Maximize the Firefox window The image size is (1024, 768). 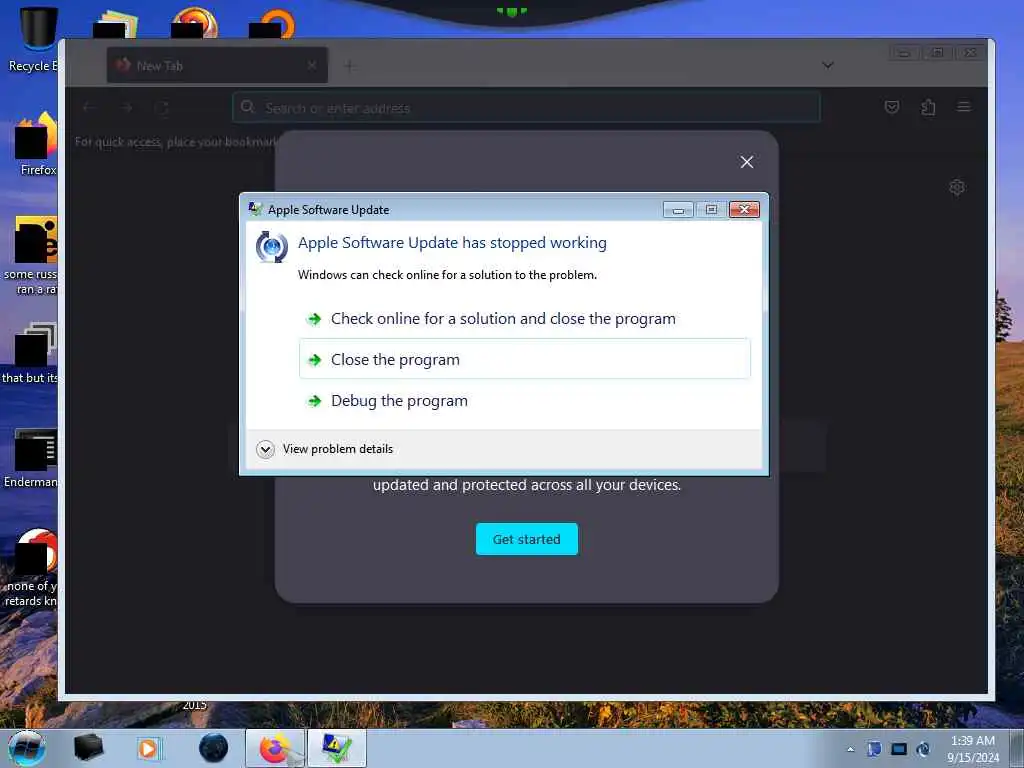[x=937, y=53]
